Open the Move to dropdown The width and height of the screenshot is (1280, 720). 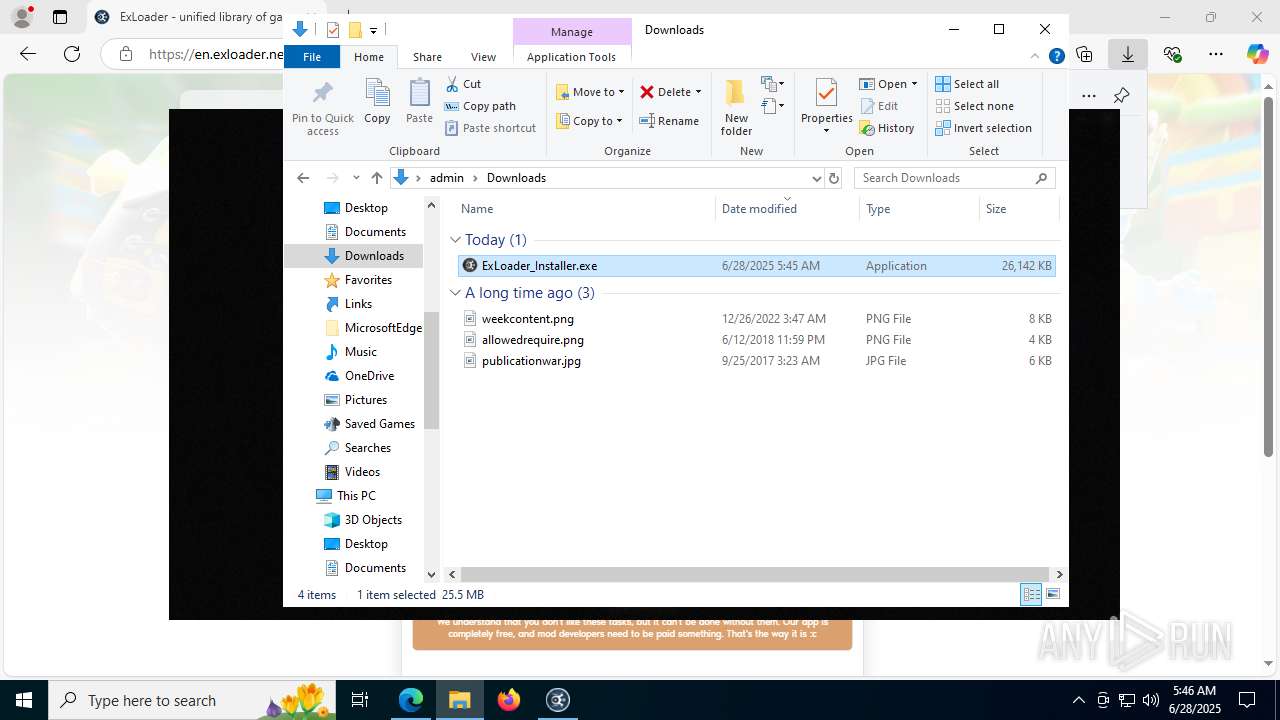coord(590,92)
